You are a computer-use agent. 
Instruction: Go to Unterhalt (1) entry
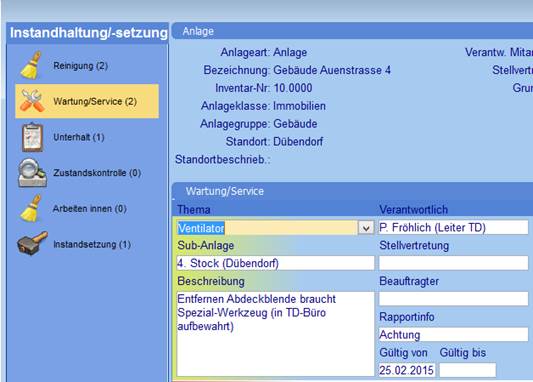click(x=79, y=137)
